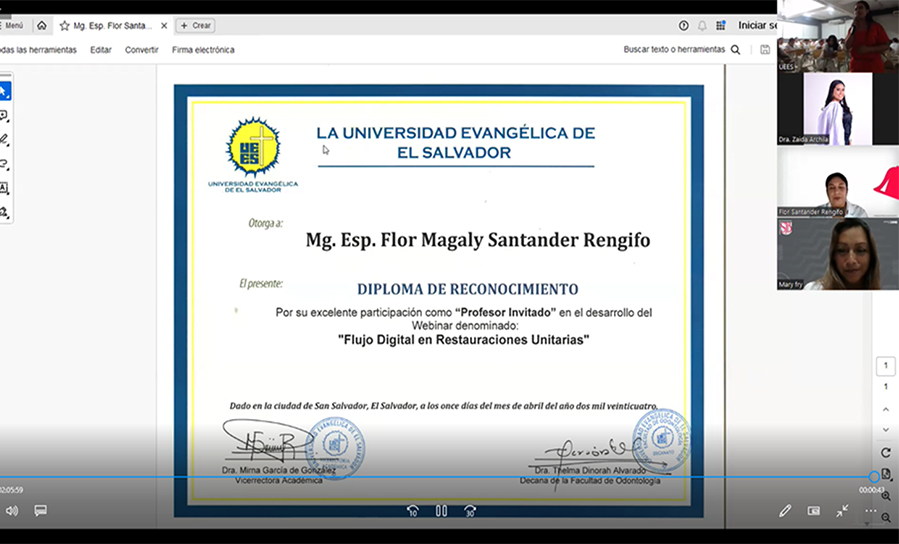Open the more options ellipsis
This screenshot has width=899, height=544.
point(870,510)
